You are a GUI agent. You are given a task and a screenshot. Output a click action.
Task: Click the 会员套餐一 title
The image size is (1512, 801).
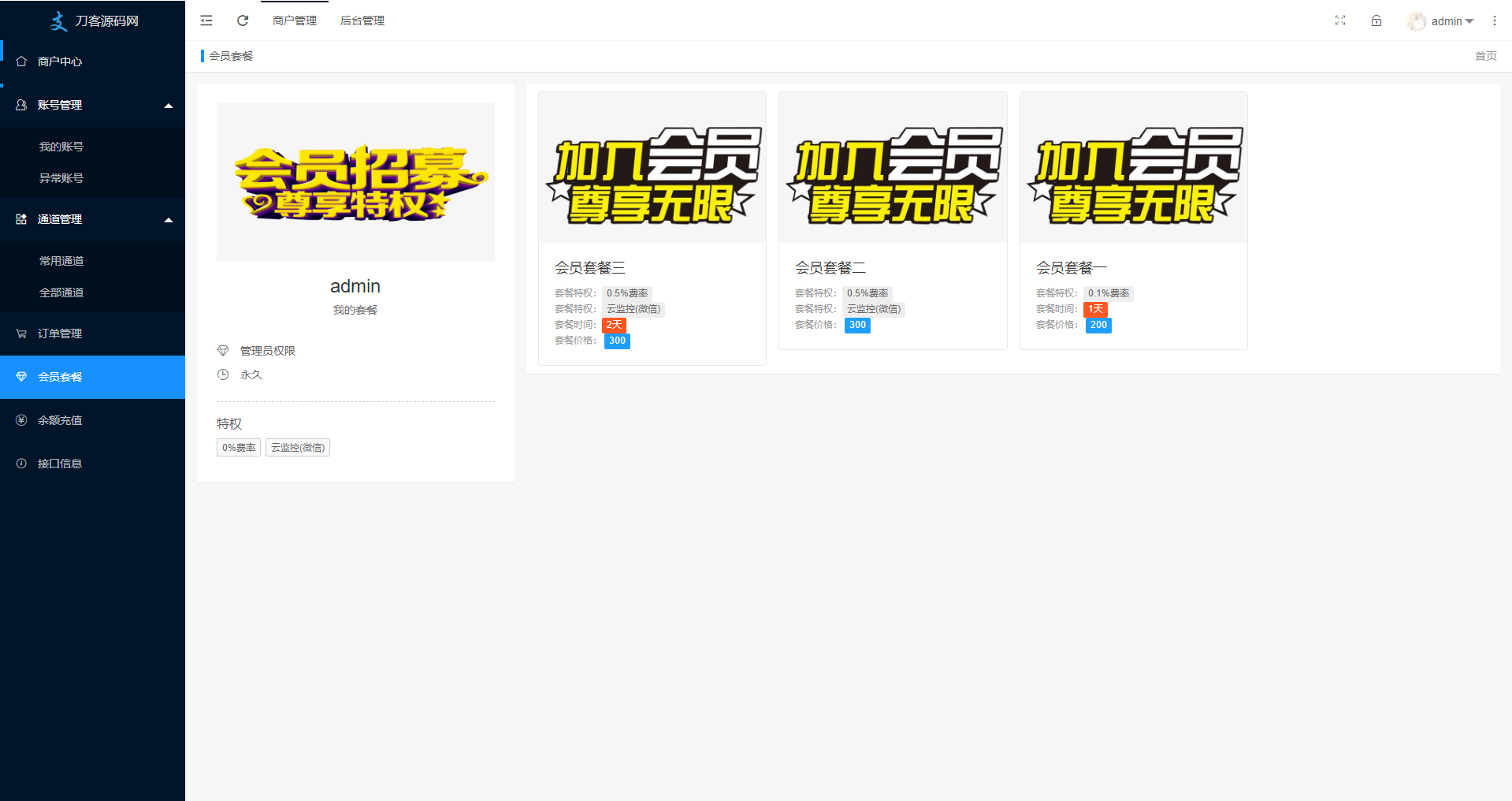1071,268
